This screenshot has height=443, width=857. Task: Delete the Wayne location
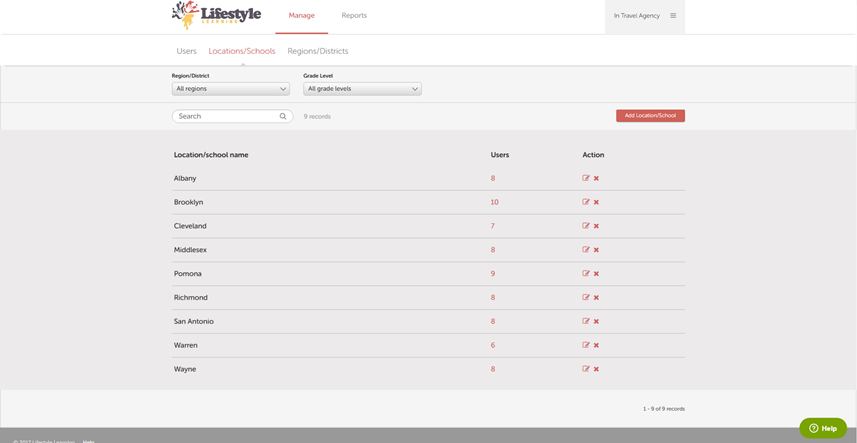(596, 369)
